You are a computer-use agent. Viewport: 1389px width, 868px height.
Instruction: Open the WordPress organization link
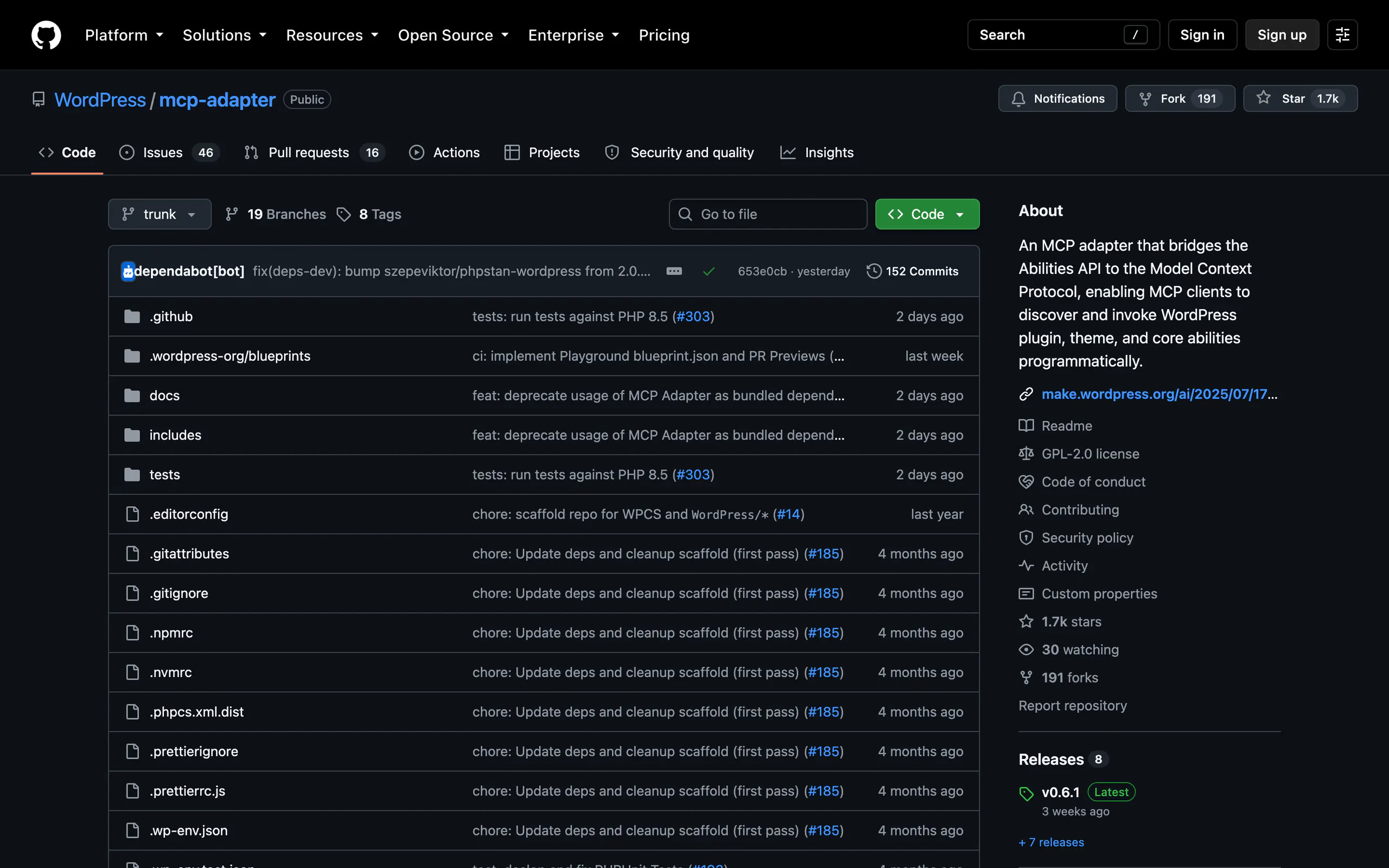[100, 100]
